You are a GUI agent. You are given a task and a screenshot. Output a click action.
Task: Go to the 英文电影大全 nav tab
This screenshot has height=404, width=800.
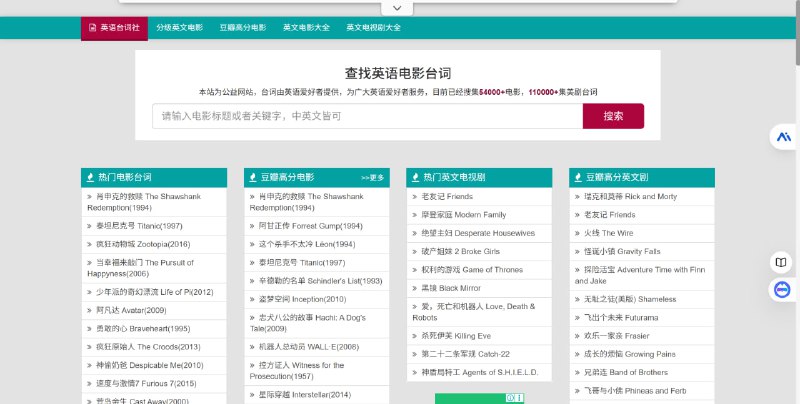(x=306, y=28)
